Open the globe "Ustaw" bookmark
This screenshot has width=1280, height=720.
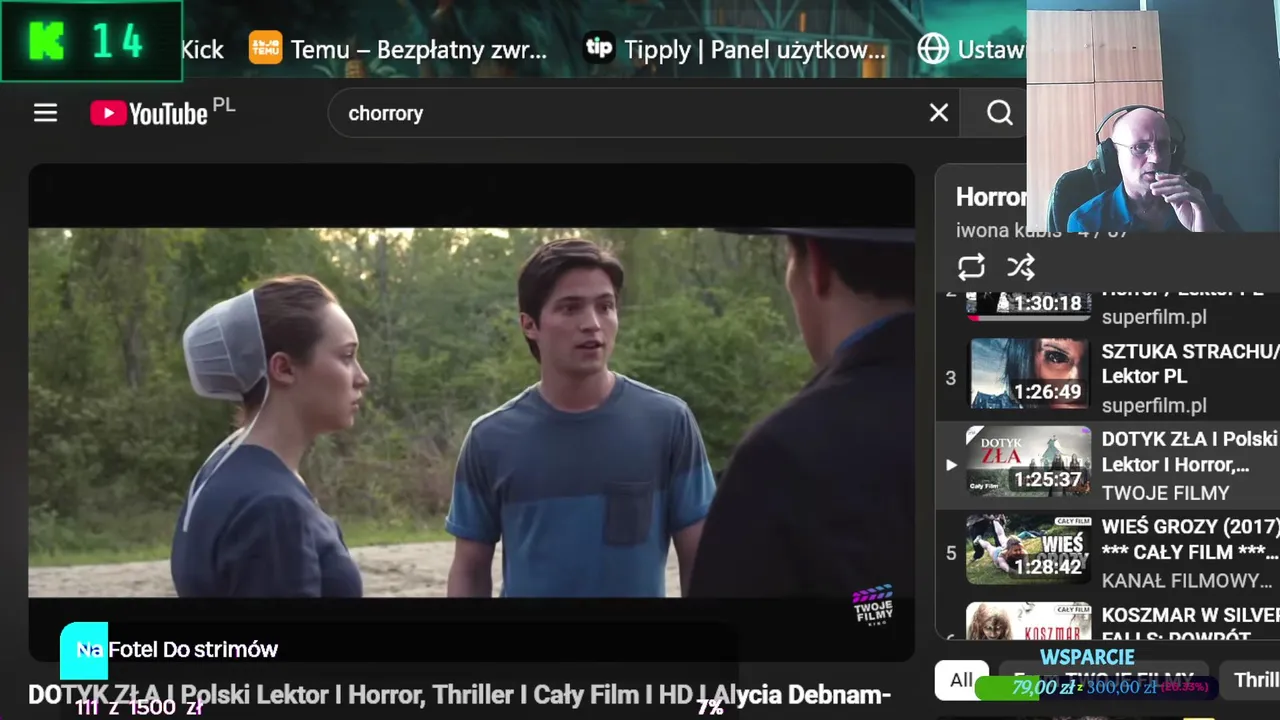click(x=971, y=49)
